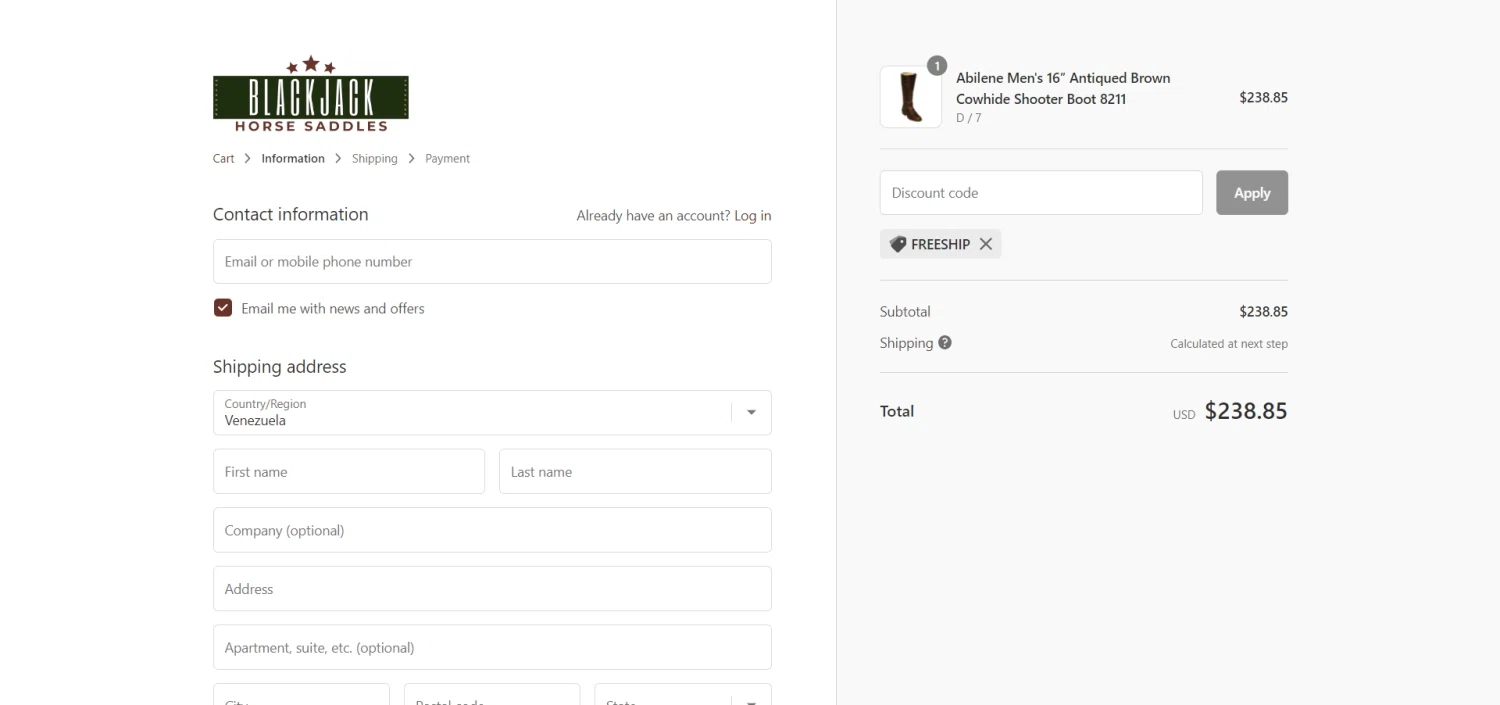Go back to Cart breadcrumb
Screen dimensions: 1500x705
224,158
